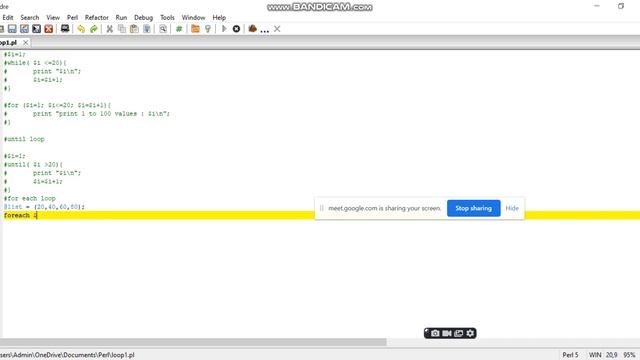Click the three dots icon in toolbar
This screenshot has width=640, height=360.
pos(264,31)
